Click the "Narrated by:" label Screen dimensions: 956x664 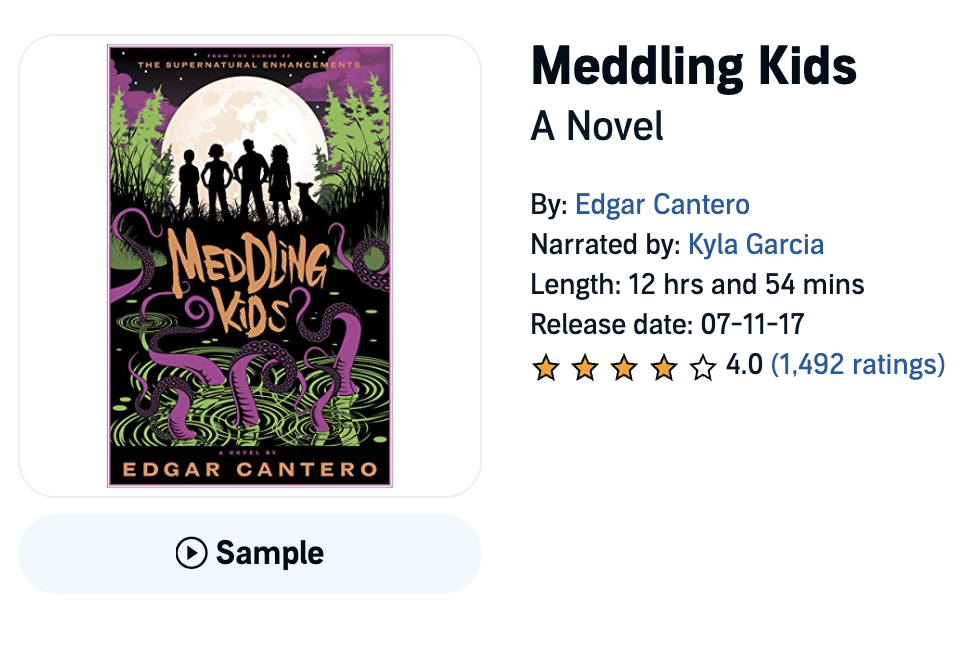605,245
